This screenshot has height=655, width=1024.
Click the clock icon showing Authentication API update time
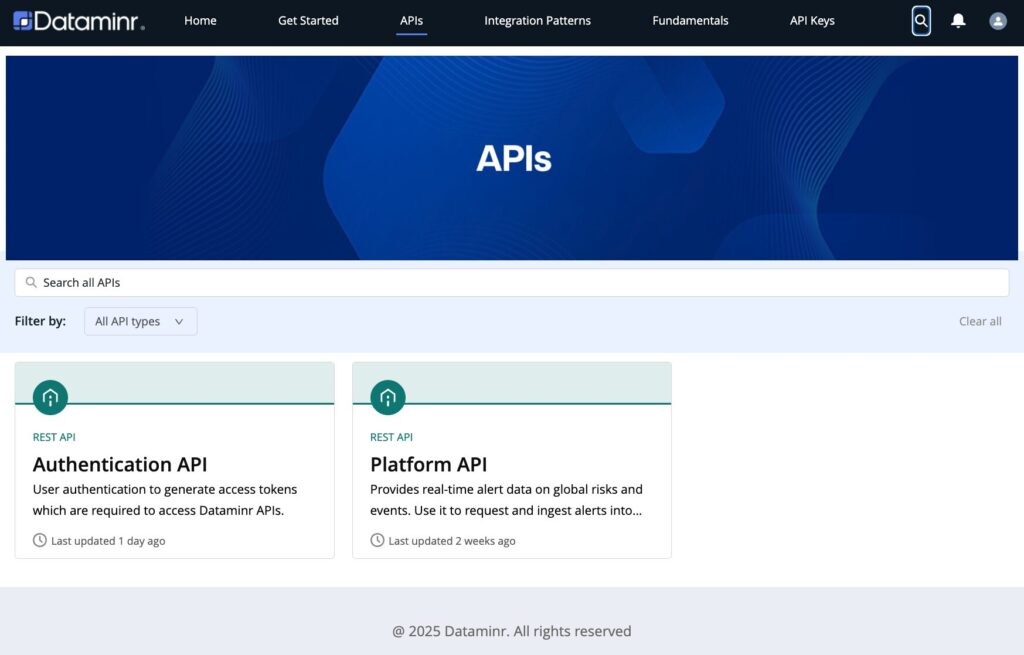pyautogui.click(x=40, y=540)
